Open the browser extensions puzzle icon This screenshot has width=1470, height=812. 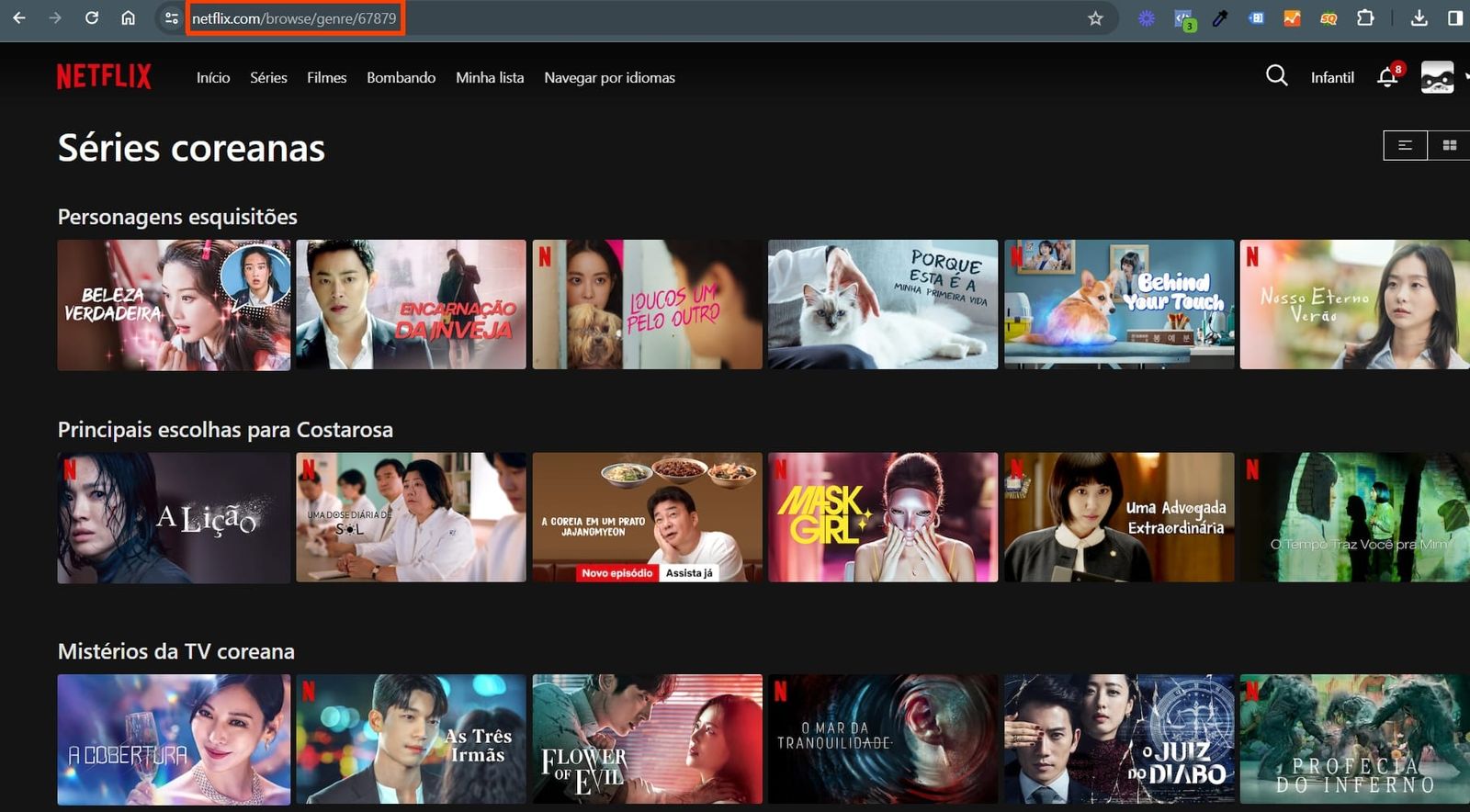pos(1365,17)
